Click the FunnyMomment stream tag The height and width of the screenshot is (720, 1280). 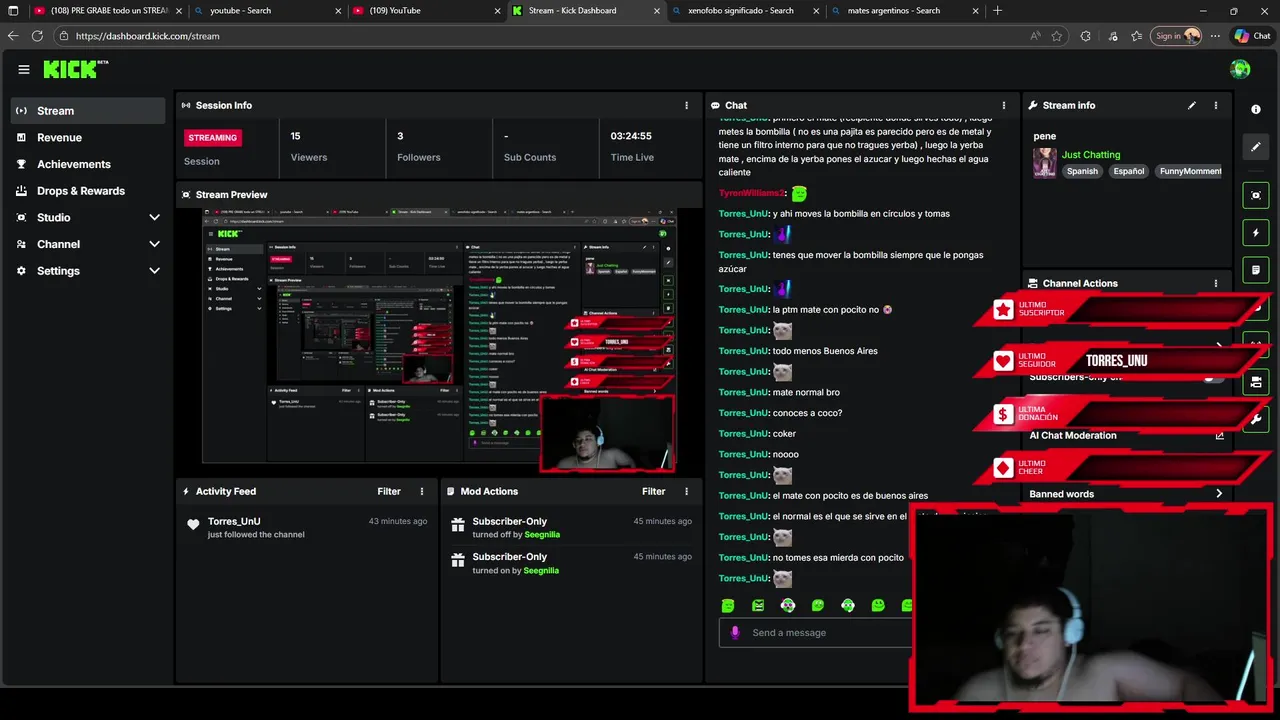coord(1189,171)
